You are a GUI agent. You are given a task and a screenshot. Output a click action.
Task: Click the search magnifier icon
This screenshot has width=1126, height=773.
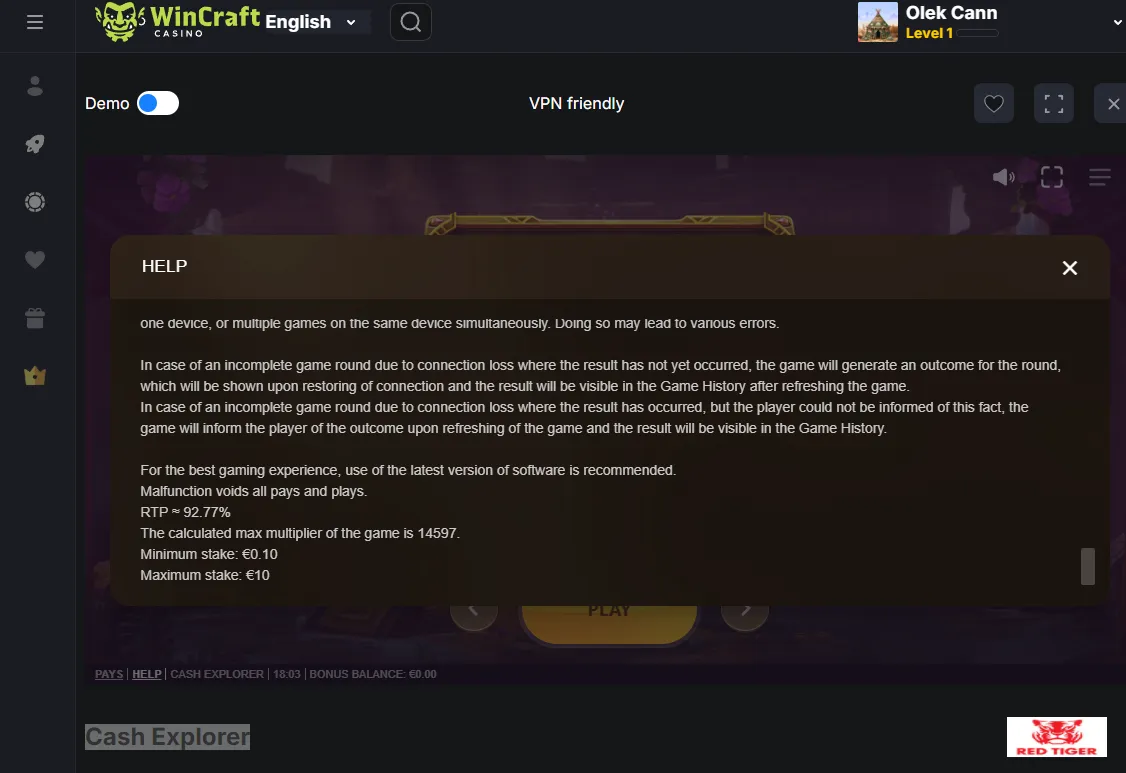411,22
